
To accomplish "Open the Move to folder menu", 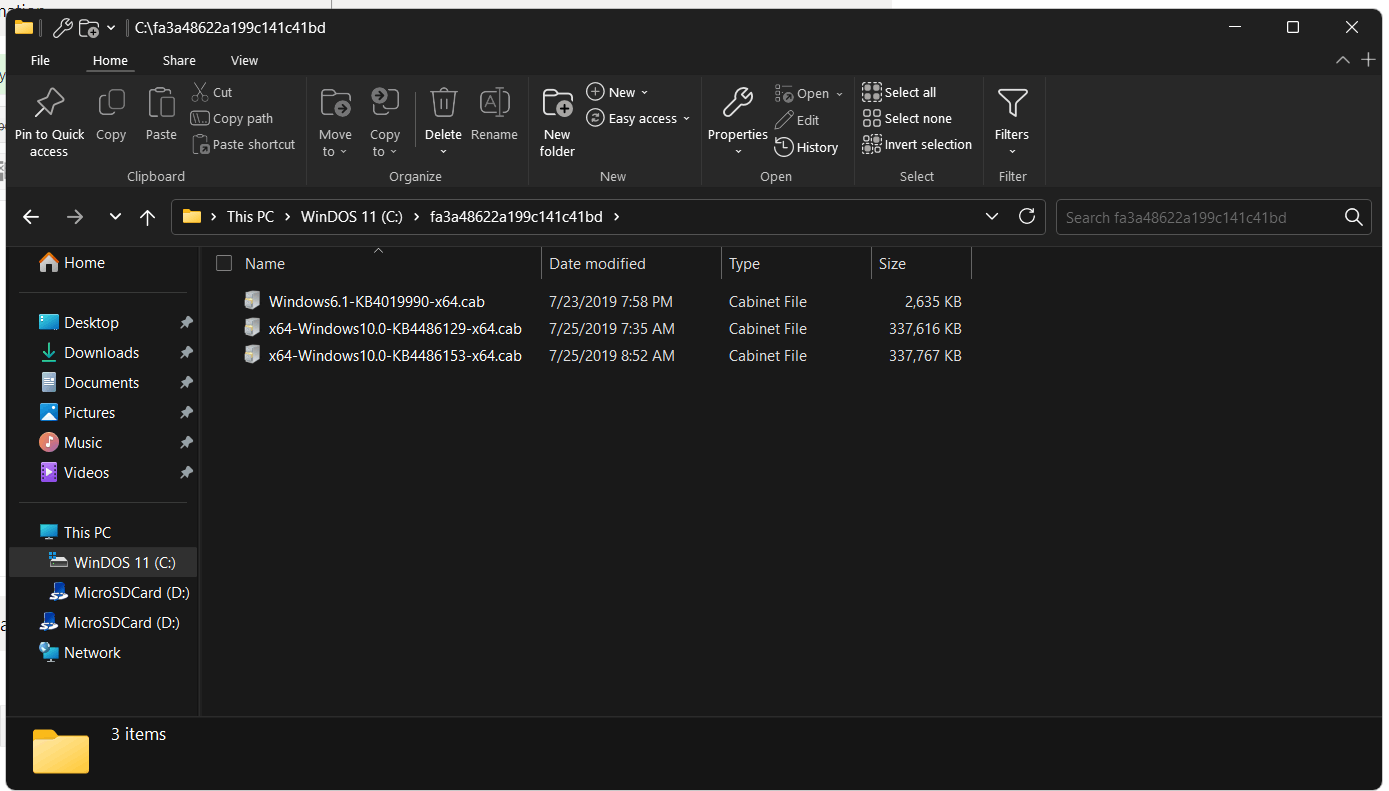I will [335, 122].
